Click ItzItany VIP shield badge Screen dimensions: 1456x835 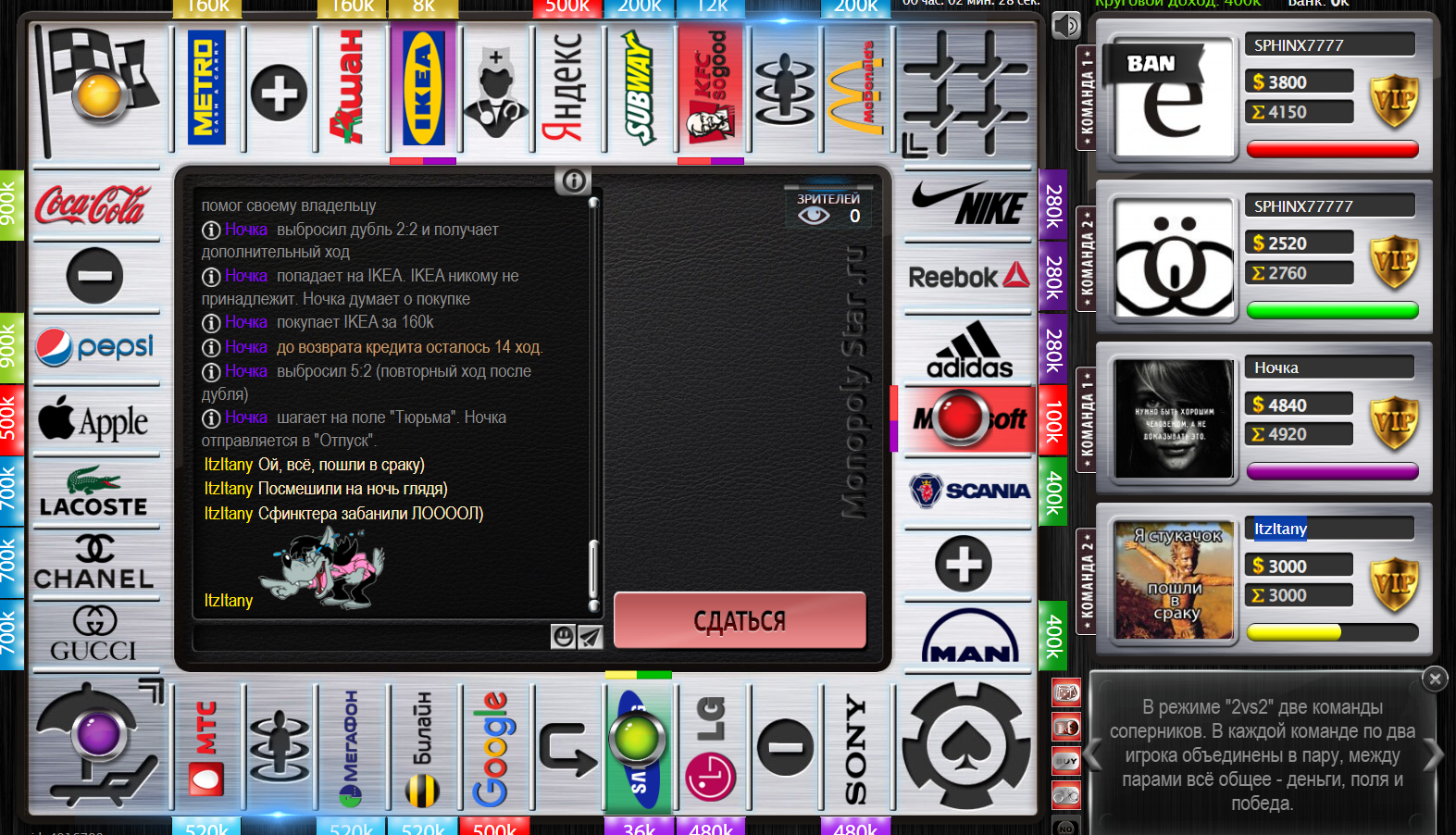tap(1394, 583)
